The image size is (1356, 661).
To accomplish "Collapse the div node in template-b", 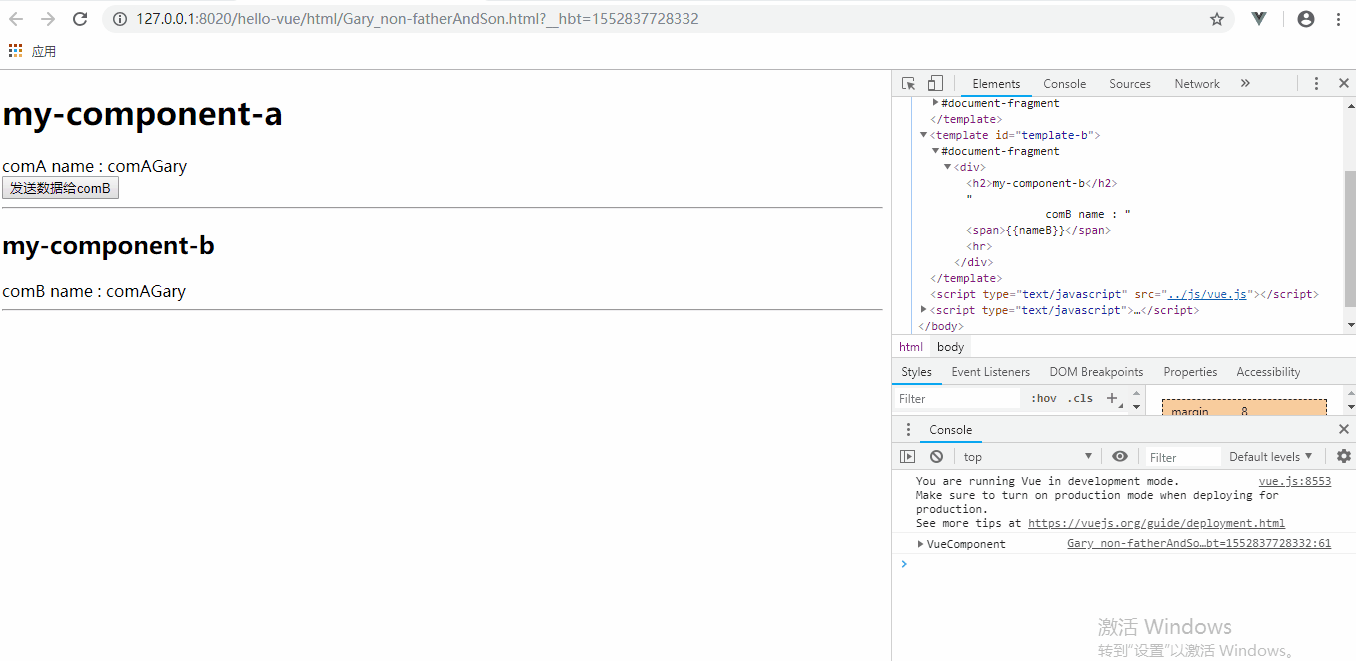I will click(947, 167).
